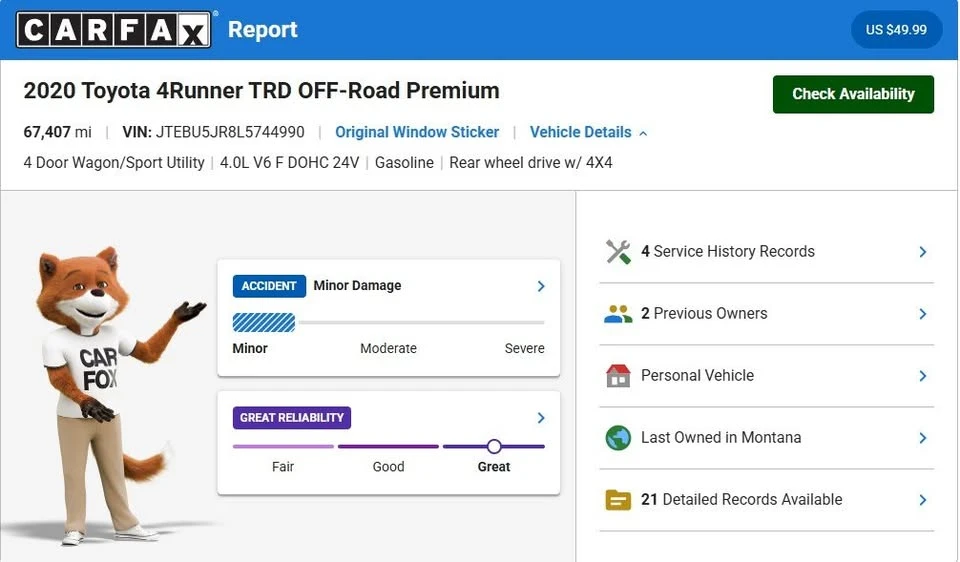The height and width of the screenshot is (562, 960).
Task: Click the Check Availability button
Action: pos(853,94)
